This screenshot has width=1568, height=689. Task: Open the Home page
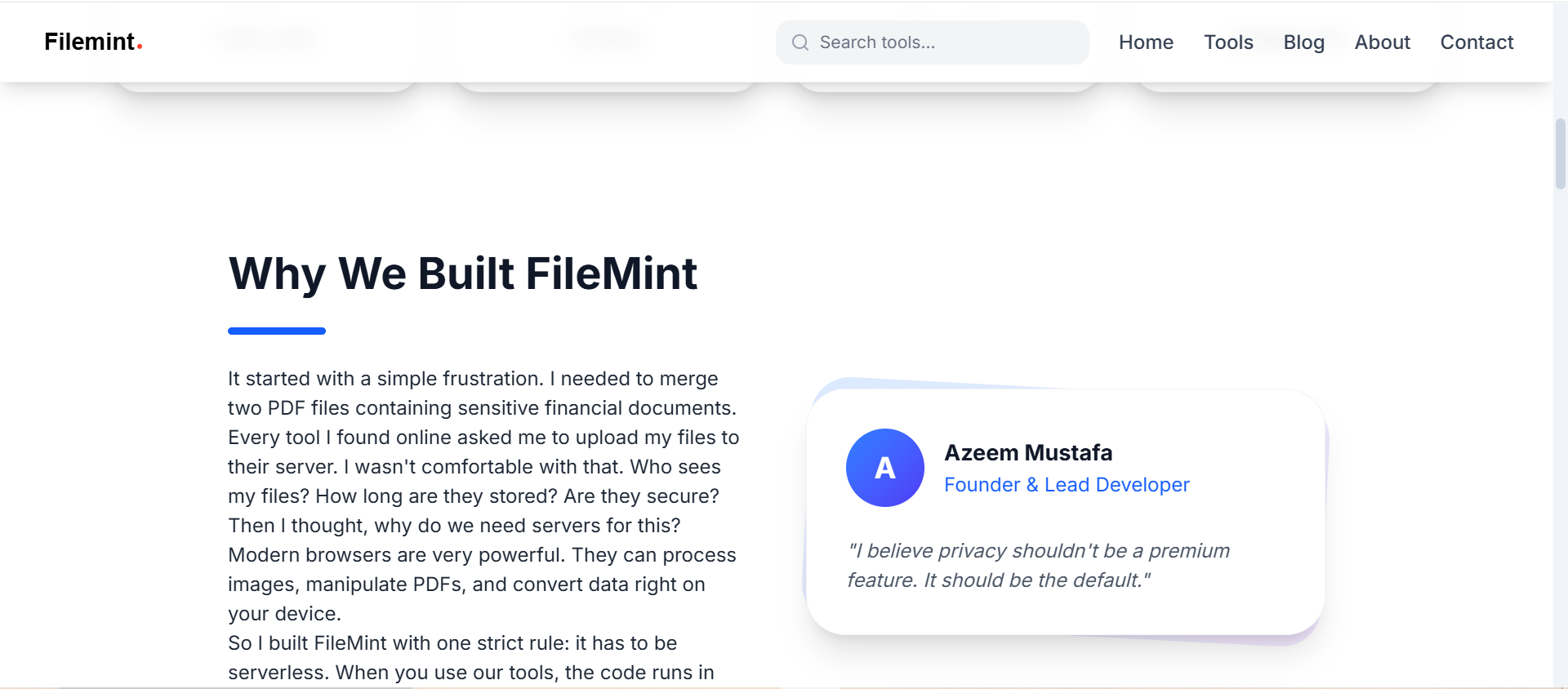pyautogui.click(x=1146, y=42)
